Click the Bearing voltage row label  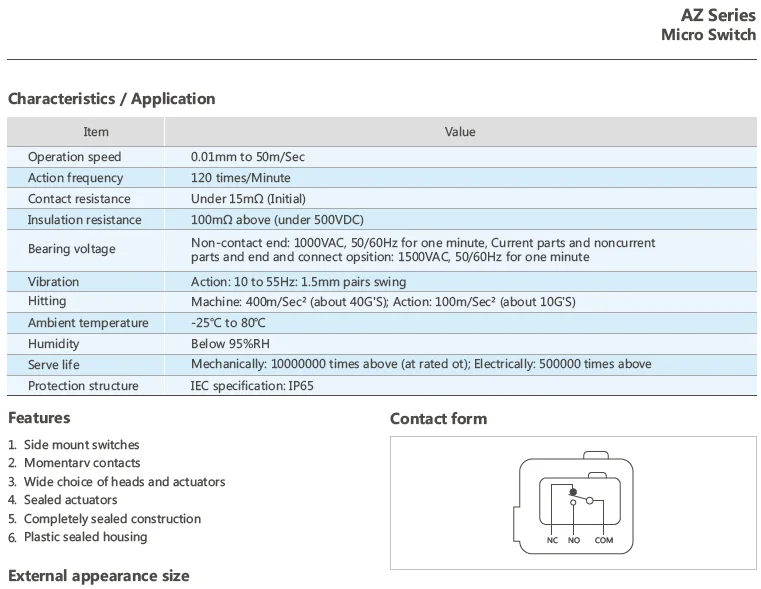71,249
